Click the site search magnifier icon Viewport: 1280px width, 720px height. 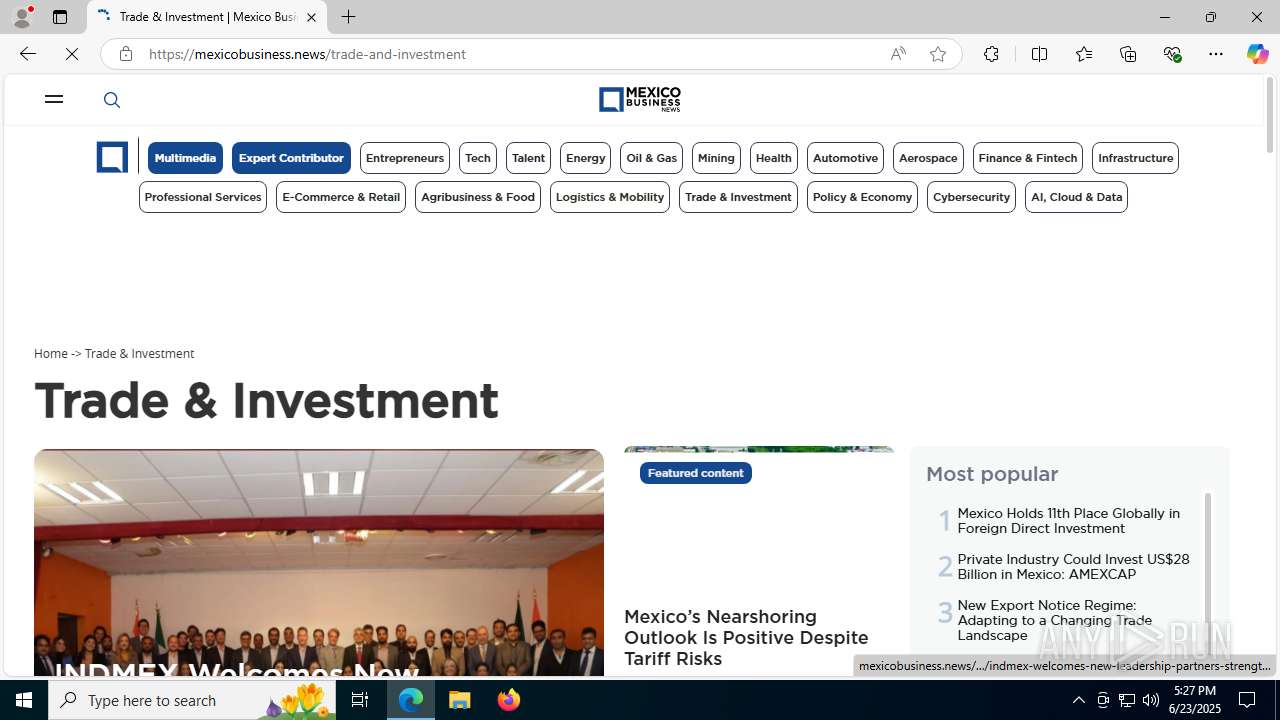tap(112, 100)
